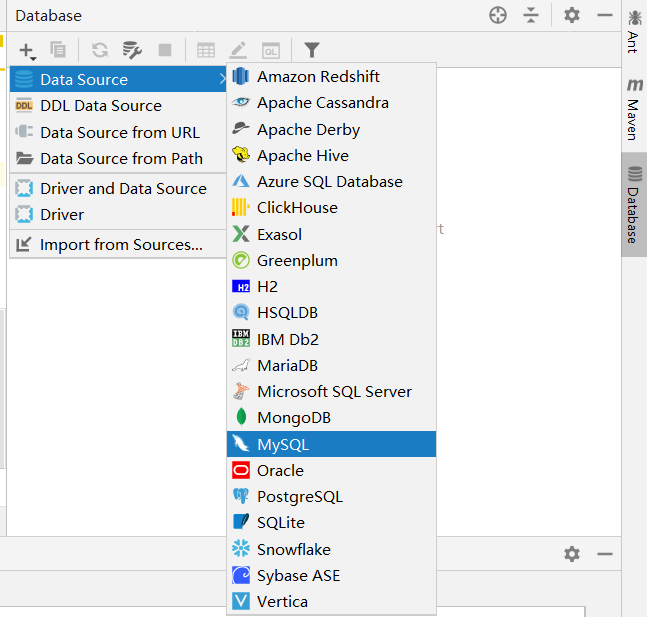The height and width of the screenshot is (618, 648).
Task: Click the Collapse All icon
Action: pos(531,15)
